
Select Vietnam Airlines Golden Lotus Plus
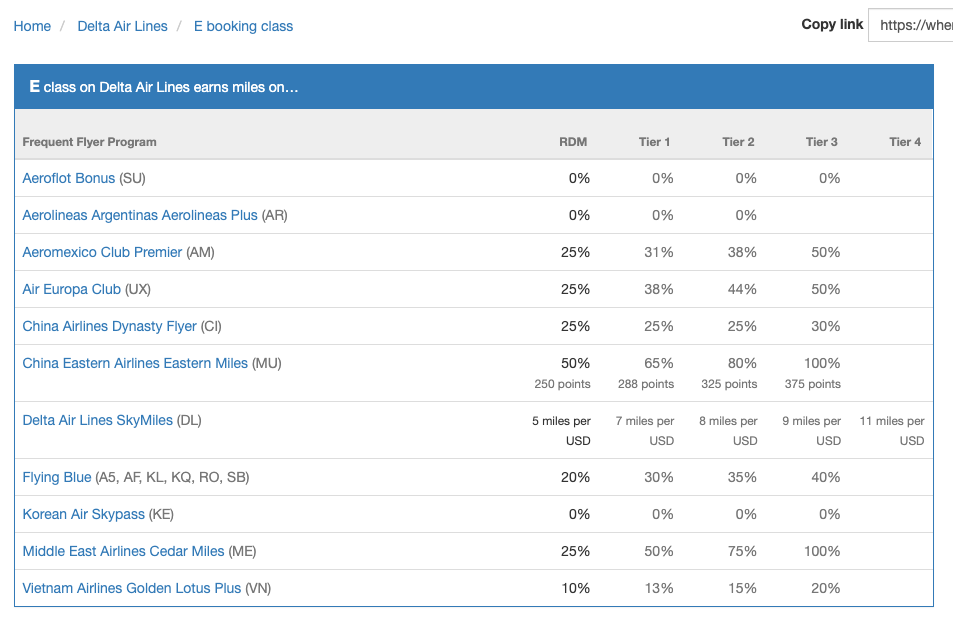tap(132, 588)
